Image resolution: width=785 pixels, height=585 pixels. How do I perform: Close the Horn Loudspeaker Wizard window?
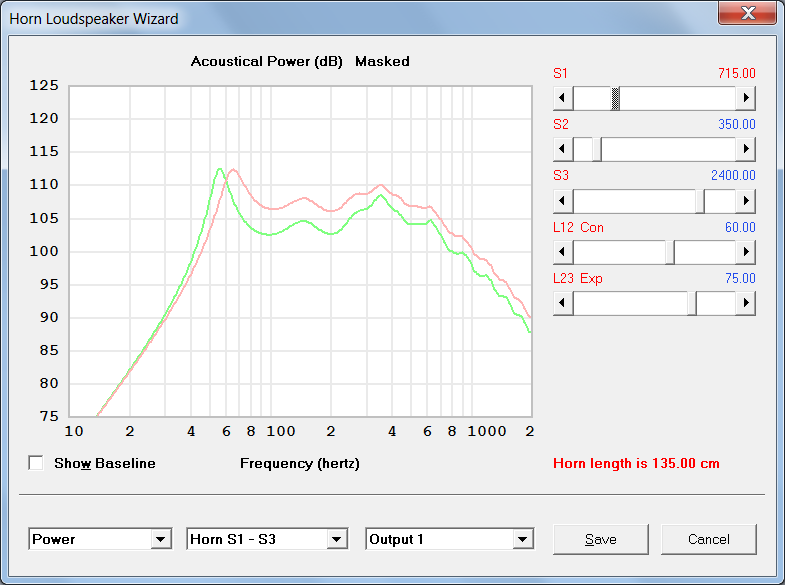[747, 13]
